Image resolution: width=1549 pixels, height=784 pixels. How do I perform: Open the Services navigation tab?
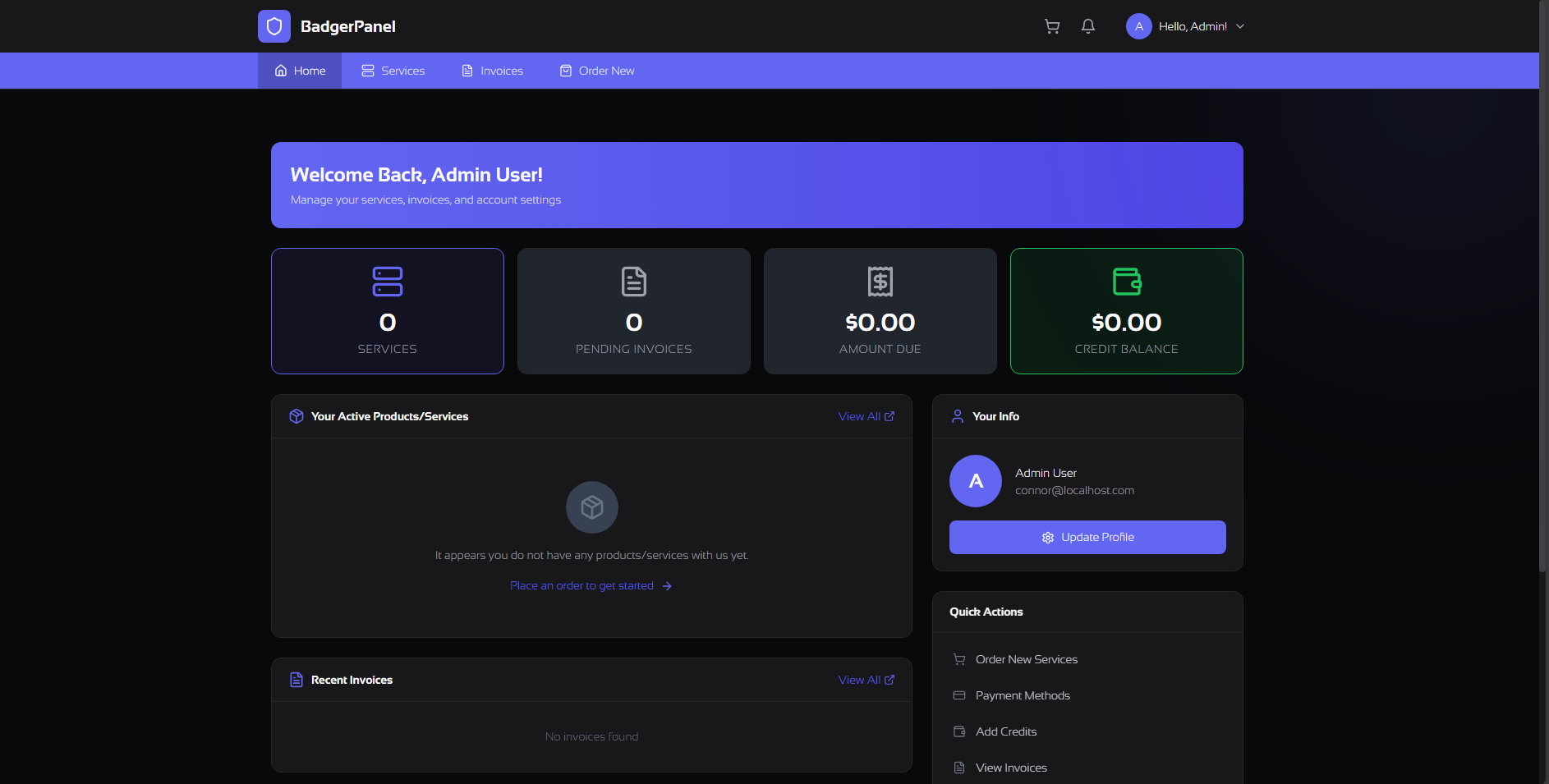click(393, 71)
